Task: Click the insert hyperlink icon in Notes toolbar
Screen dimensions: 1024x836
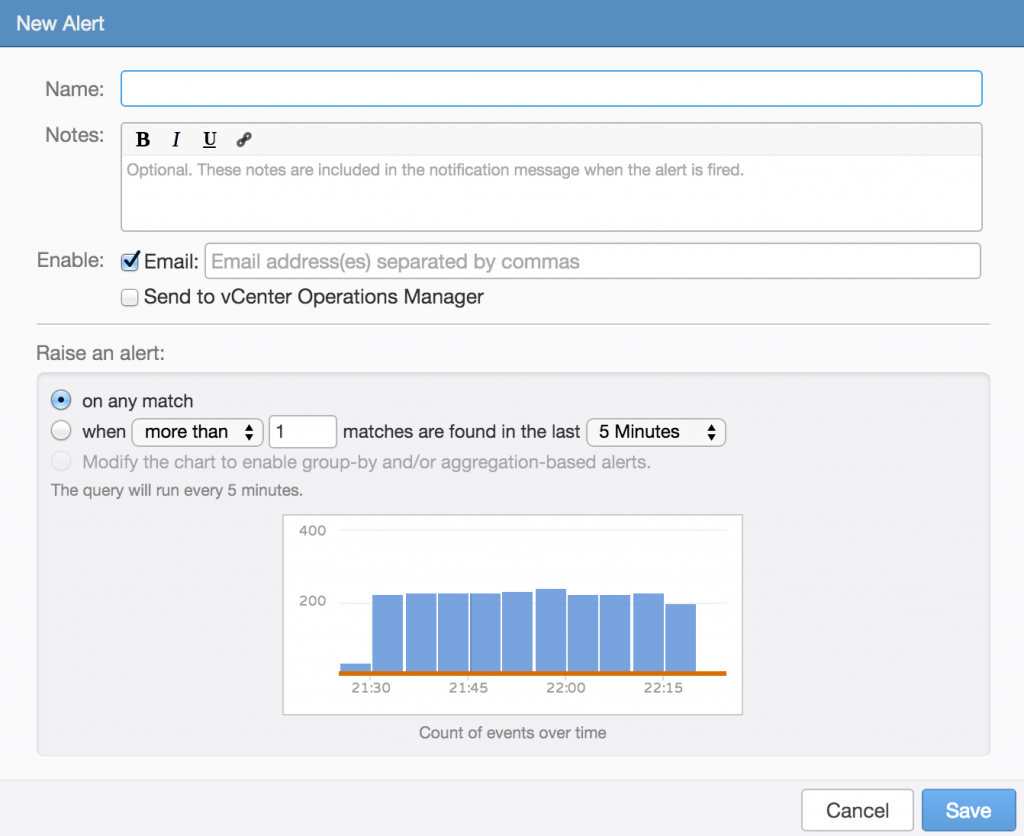Action: click(243, 139)
